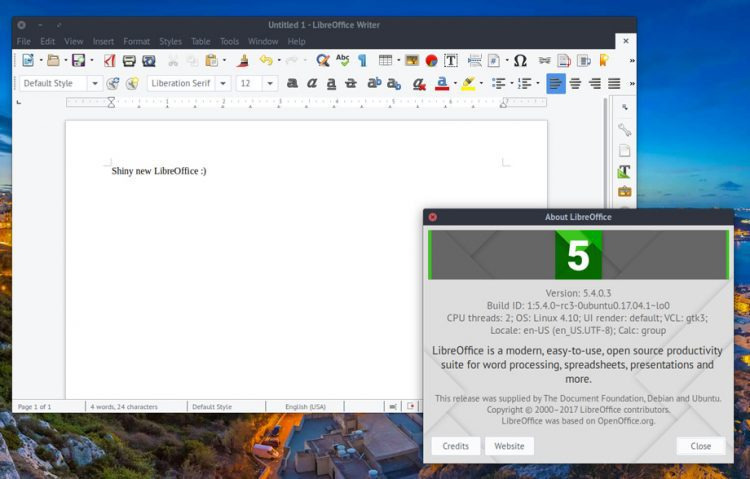Insert a field with the field icon
The height and width of the screenshot is (479, 750).
(x=494, y=60)
